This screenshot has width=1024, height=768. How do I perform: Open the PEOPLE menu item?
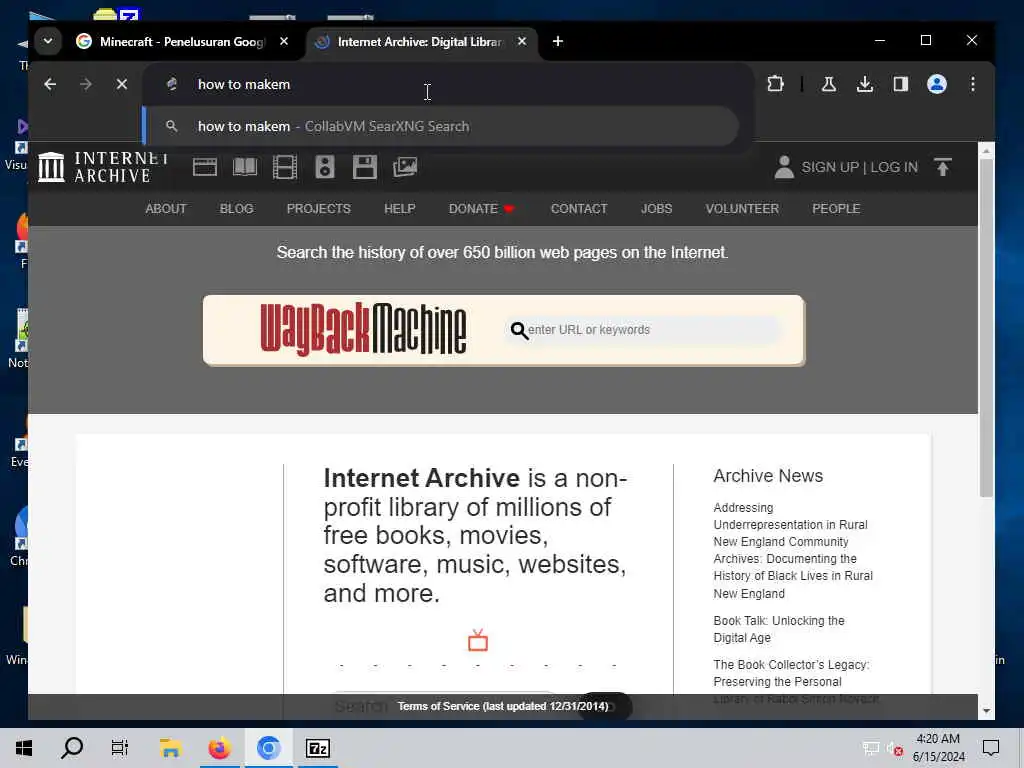point(836,209)
